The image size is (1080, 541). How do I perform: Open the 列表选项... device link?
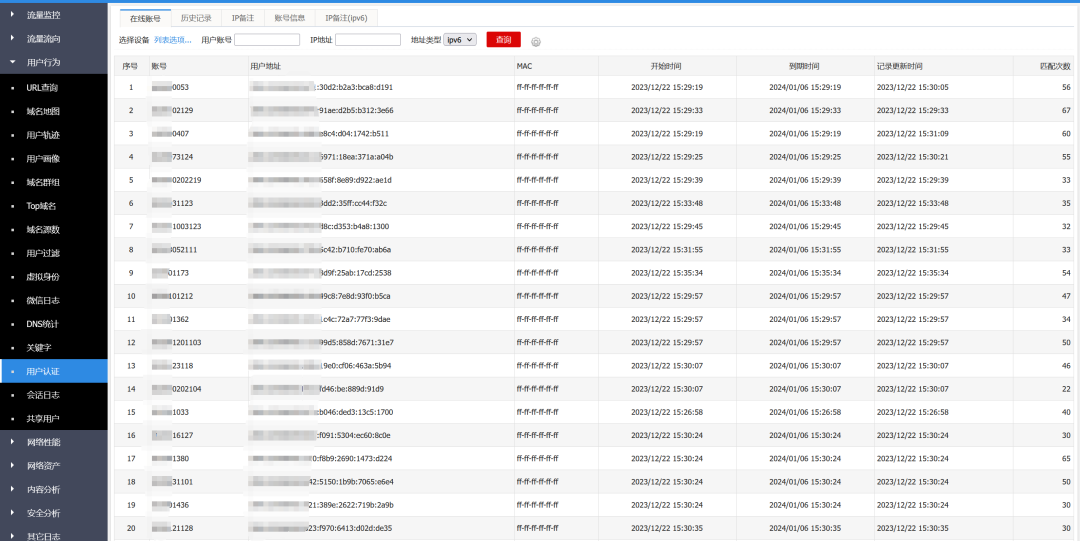(x=173, y=40)
